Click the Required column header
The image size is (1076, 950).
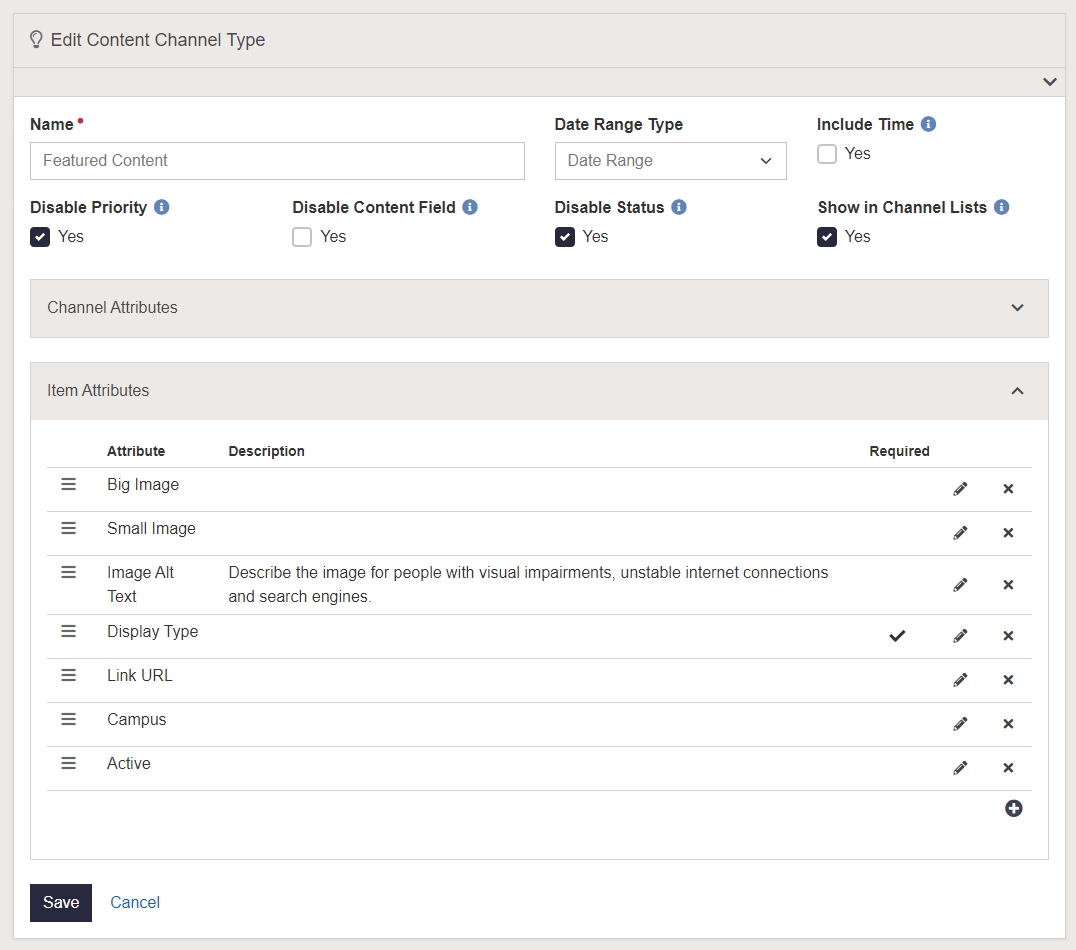coord(900,451)
